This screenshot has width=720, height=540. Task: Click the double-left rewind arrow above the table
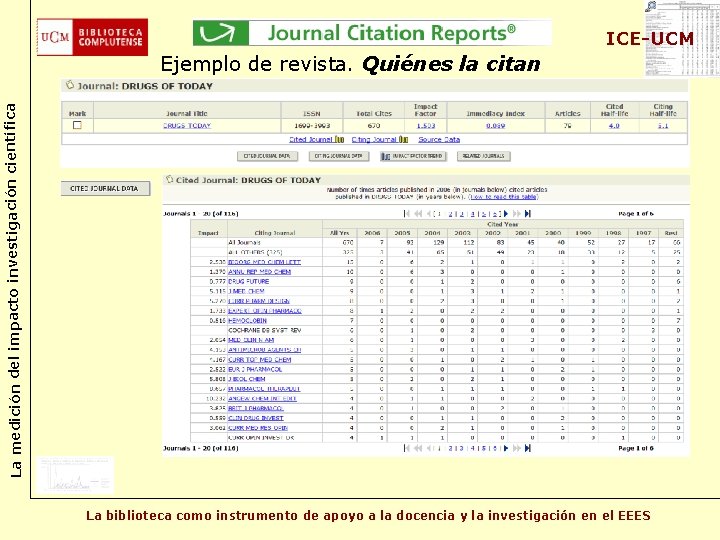point(418,214)
